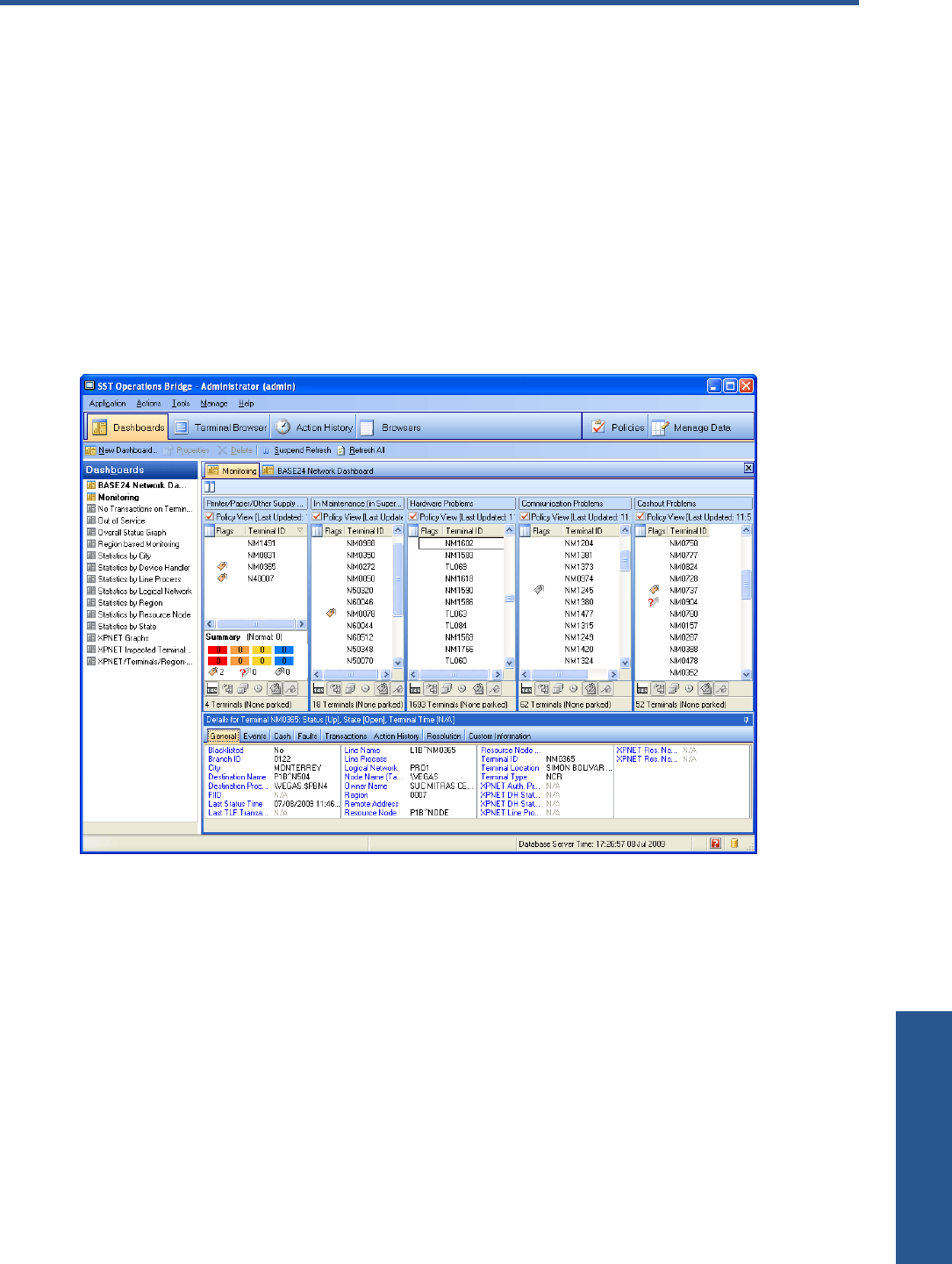This screenshot has width=952, height=1264.
Task: Switch to Faults tab in terminal details
Action: click(307, 736)
